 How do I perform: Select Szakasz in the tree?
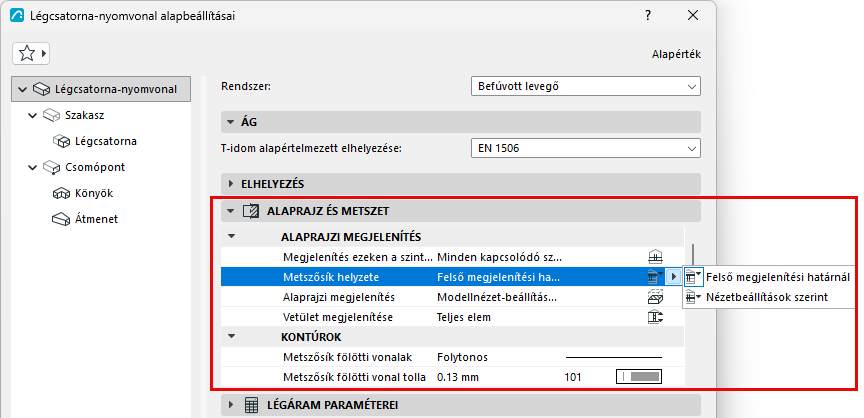coord(85,116)
